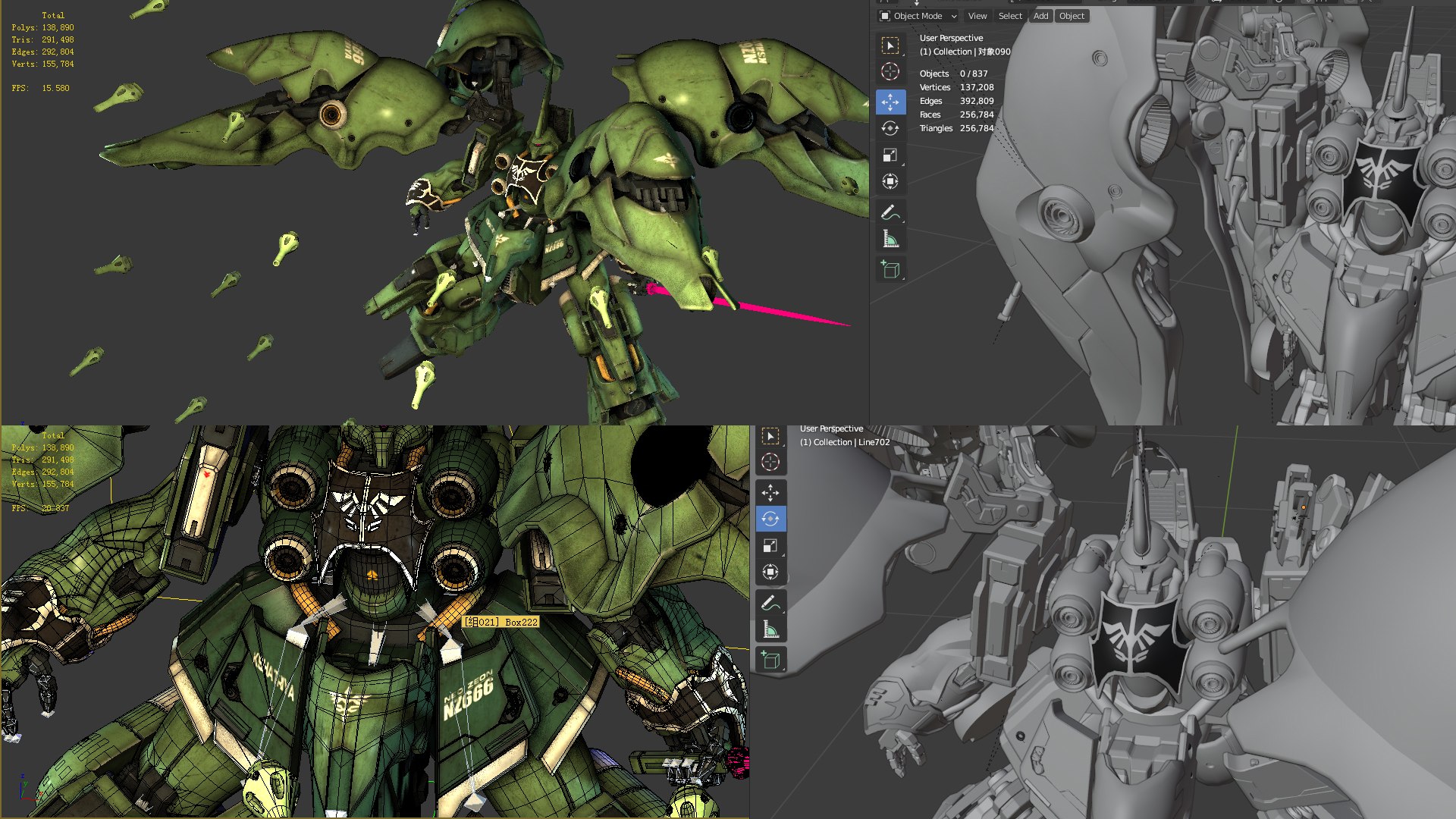Click 'Verts: 155,784' in top-left viewport
Image resolution: width=1456 pixels, height=819 pixels.
(x=42, y=64)
